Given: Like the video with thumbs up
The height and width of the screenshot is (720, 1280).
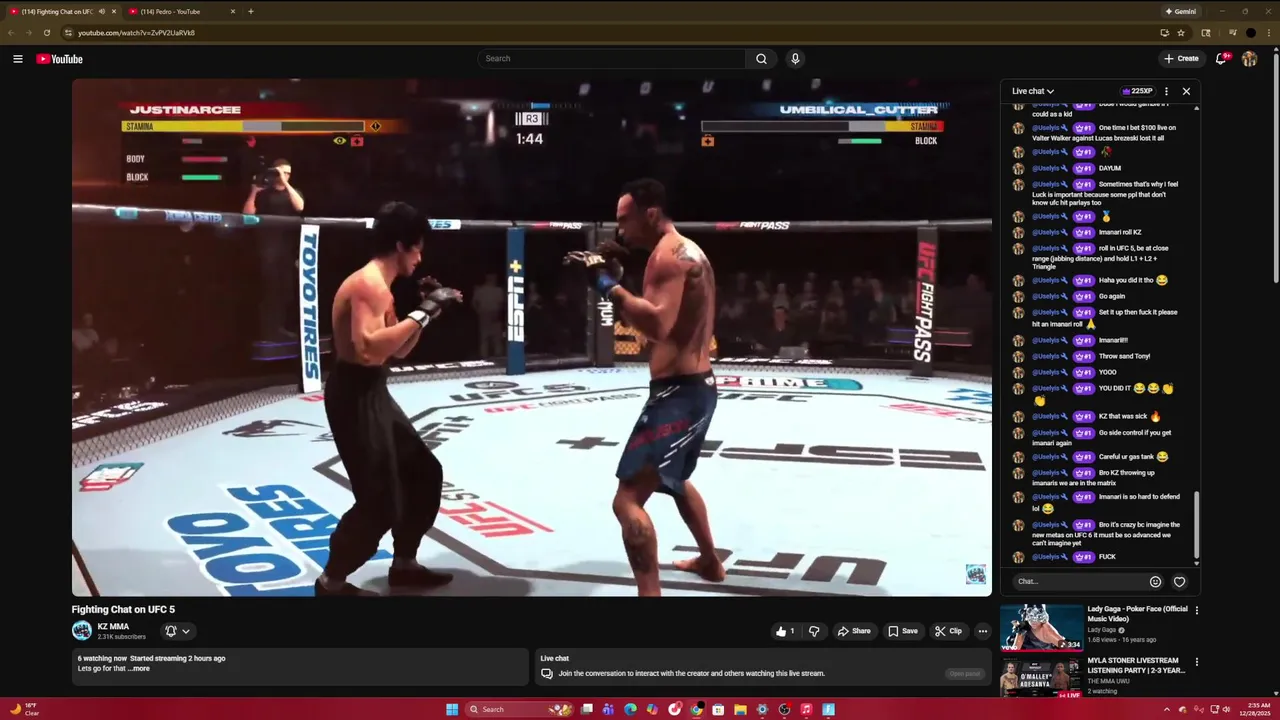Looking at the screenshot, I should [785, 631].
